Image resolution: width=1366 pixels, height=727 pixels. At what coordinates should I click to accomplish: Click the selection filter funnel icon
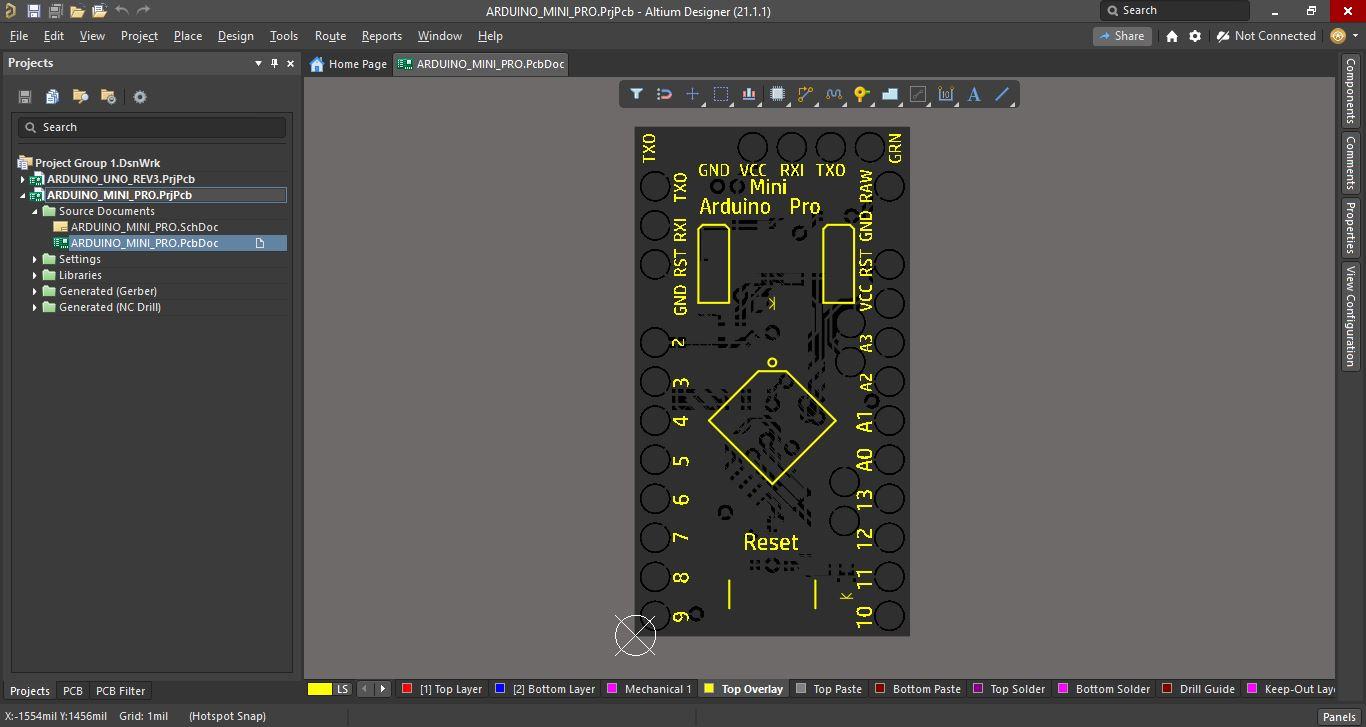coord(636,94)
